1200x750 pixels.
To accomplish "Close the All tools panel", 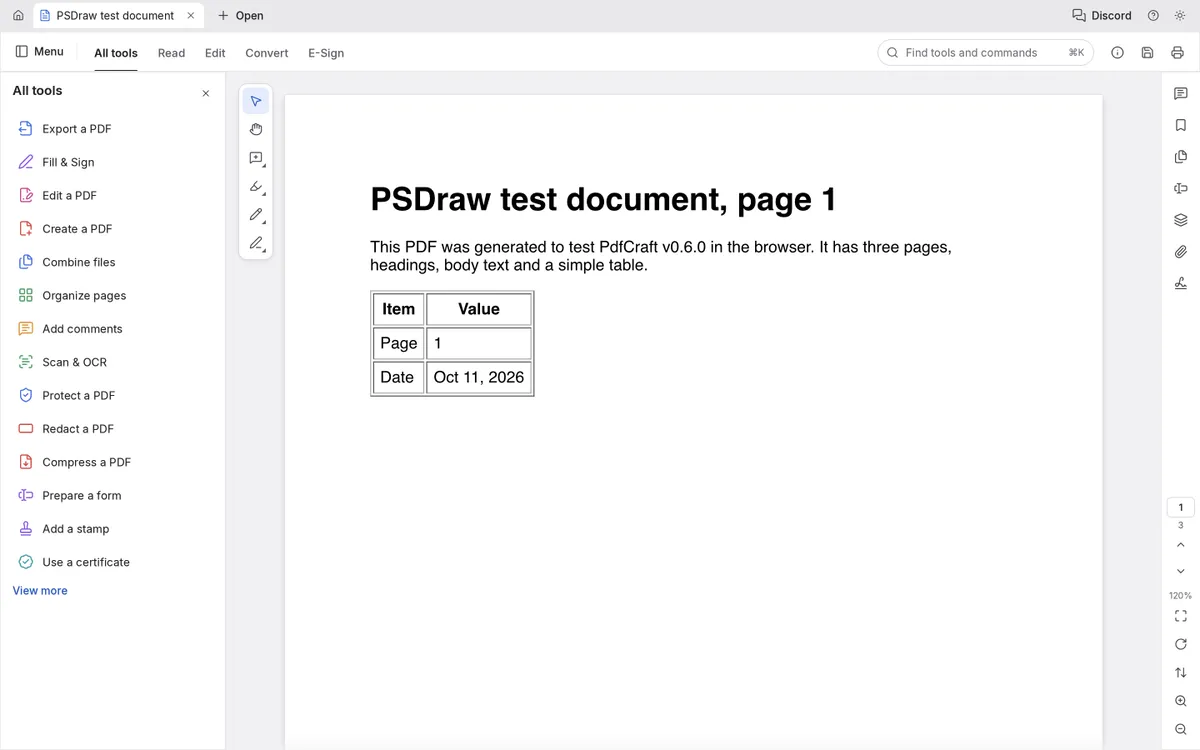I will pos(206,93).
